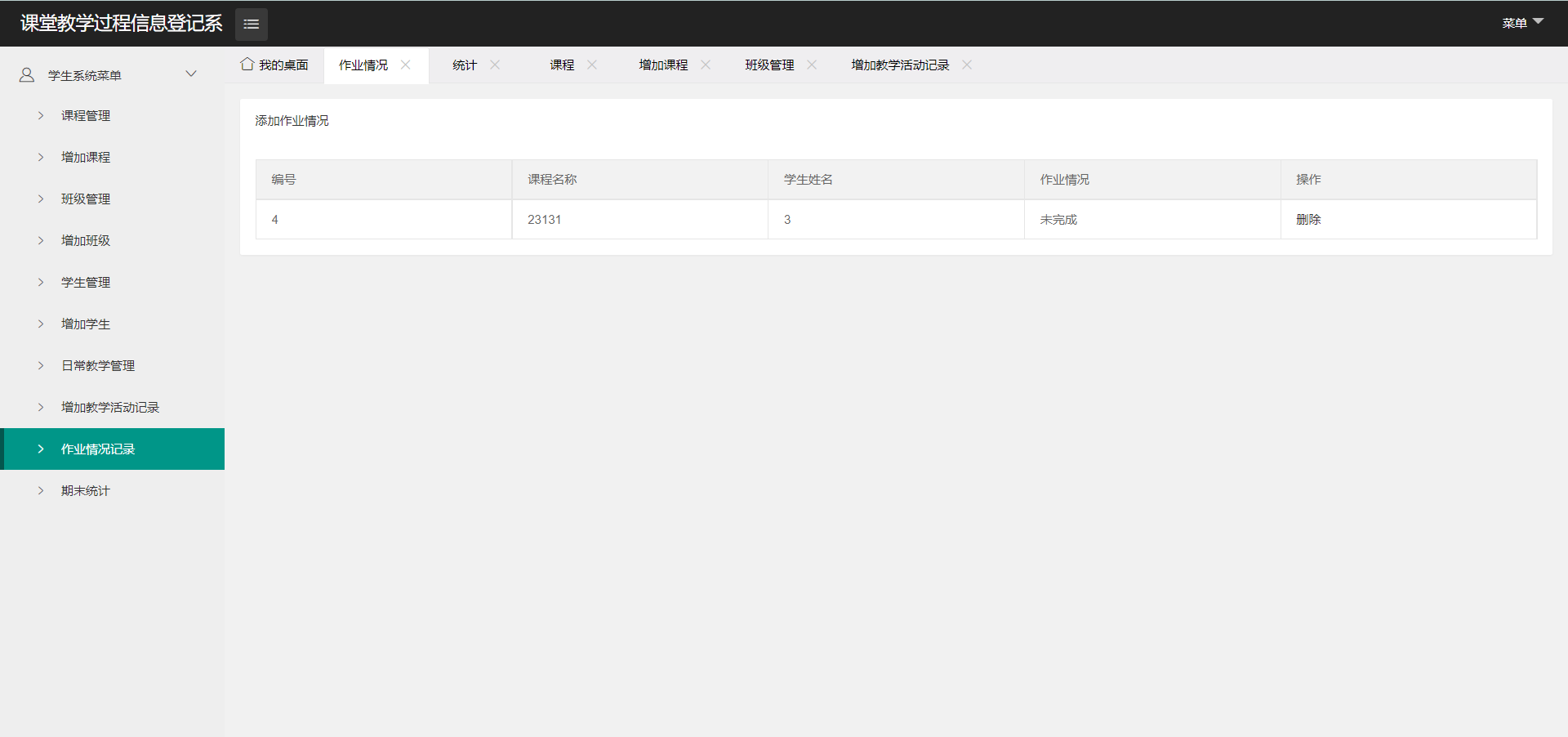The width and height of the screenshot is (1568, 737).
Task: Click the chevron beside 日常教学管理
Action: click(41, 365)
